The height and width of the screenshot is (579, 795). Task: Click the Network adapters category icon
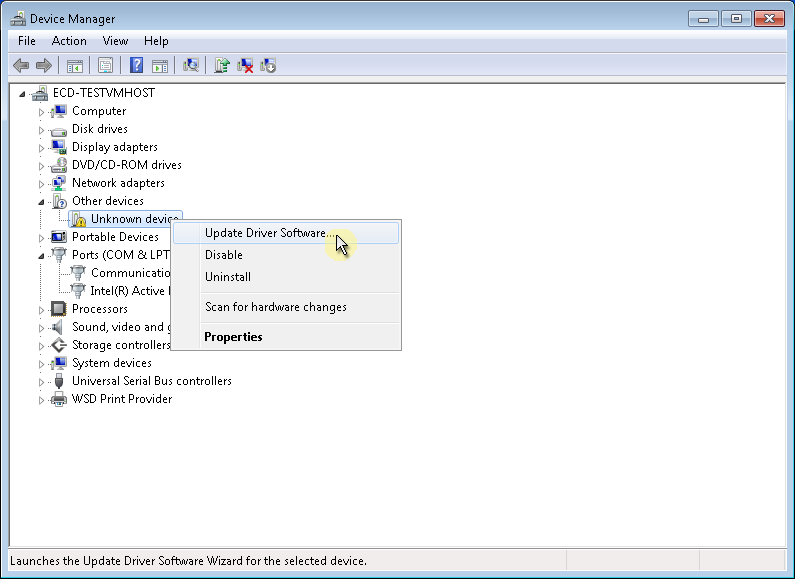tap(59, 183)
